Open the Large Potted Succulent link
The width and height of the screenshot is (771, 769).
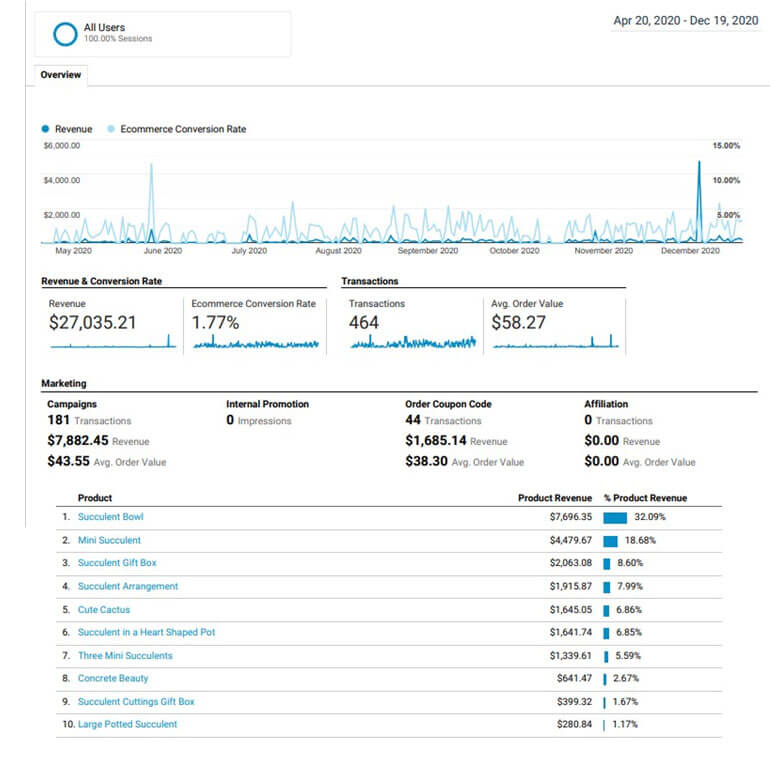point(127,724)
